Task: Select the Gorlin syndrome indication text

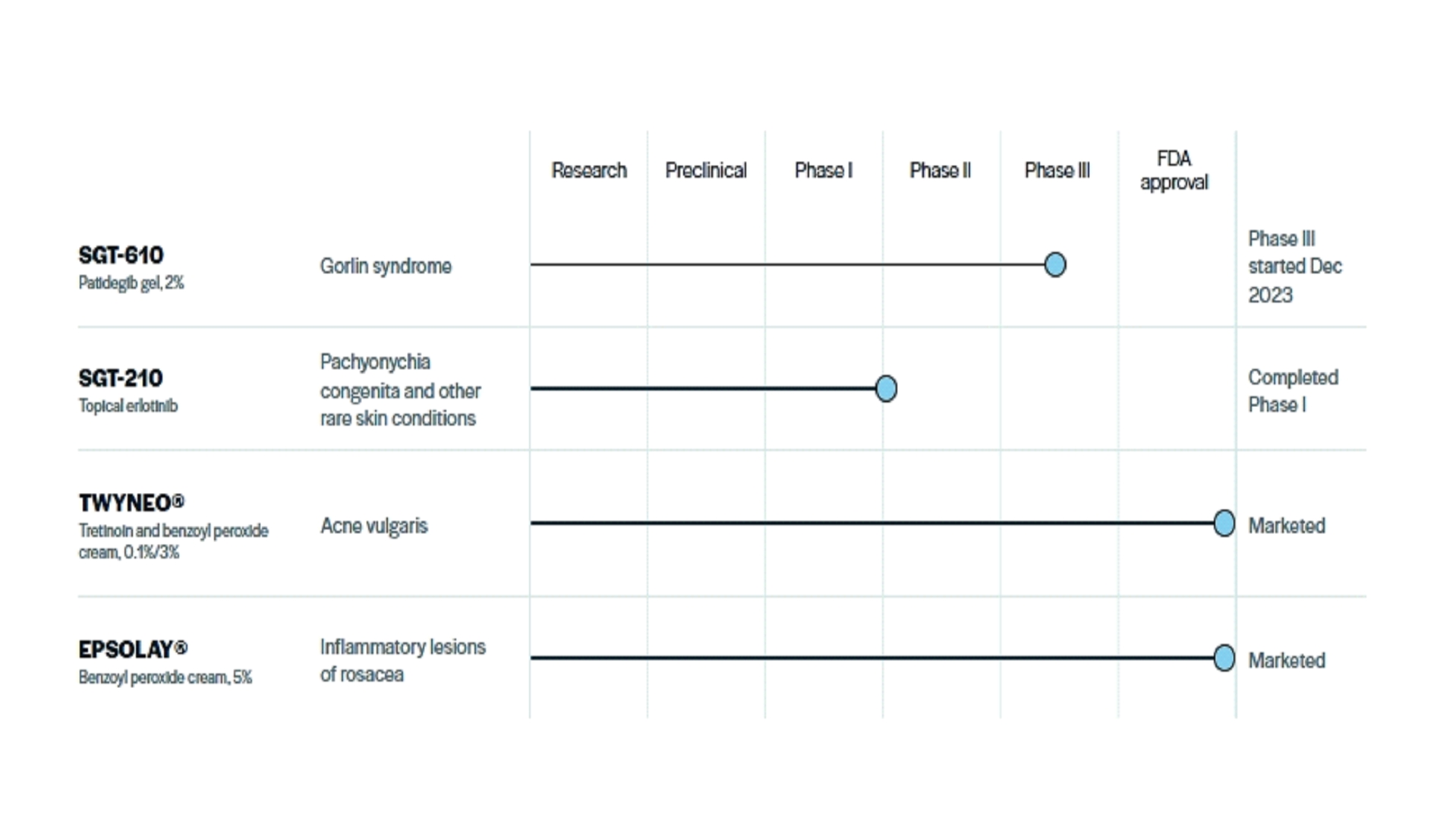Action: (x=386, y=267)
